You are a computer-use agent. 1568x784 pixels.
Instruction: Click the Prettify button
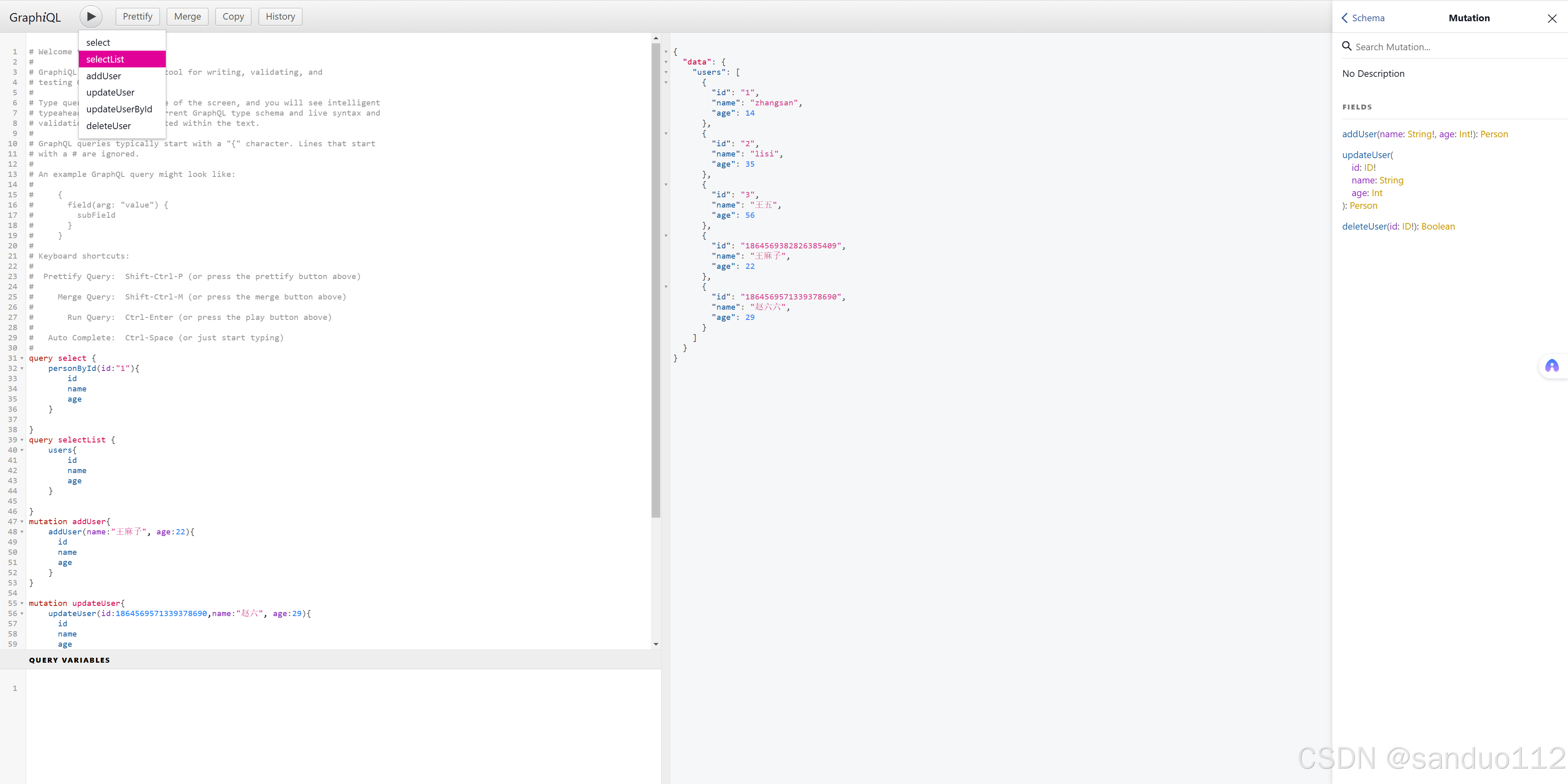coord(138,16)
